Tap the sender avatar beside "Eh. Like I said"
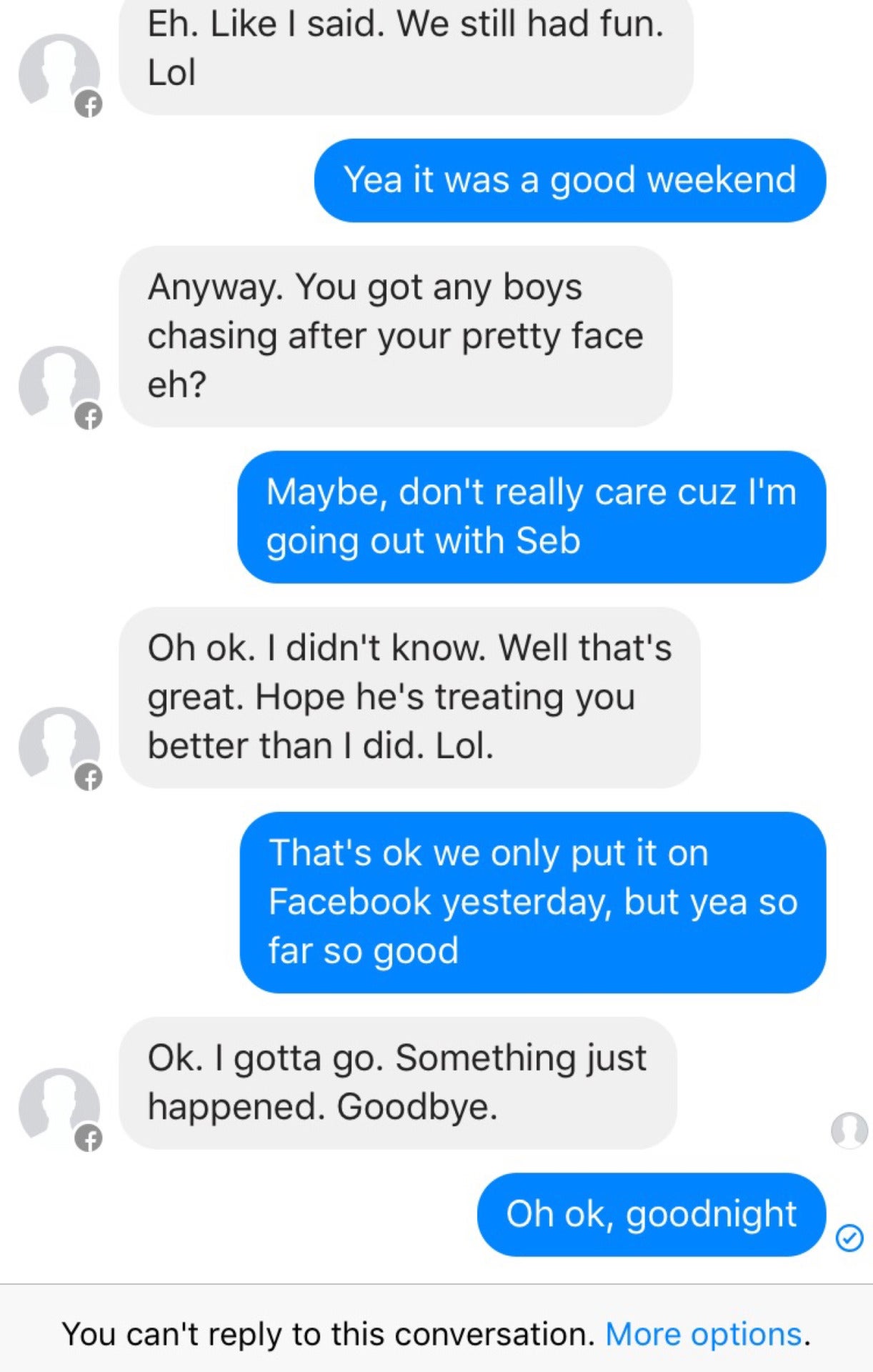 click(x=58, y=71)
